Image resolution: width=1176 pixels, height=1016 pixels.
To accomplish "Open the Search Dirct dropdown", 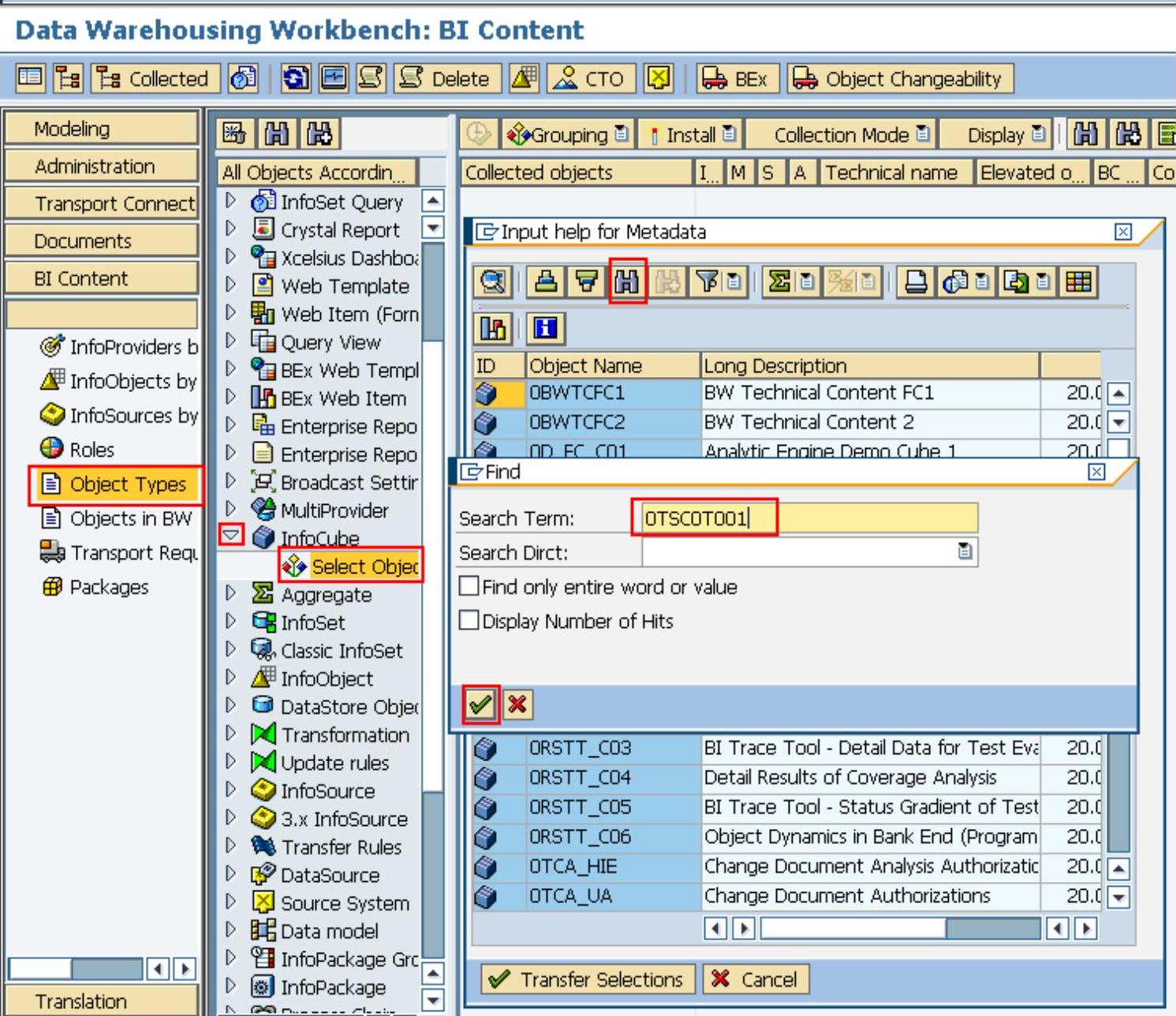I will pyautogui.click(x=965, y=551).
